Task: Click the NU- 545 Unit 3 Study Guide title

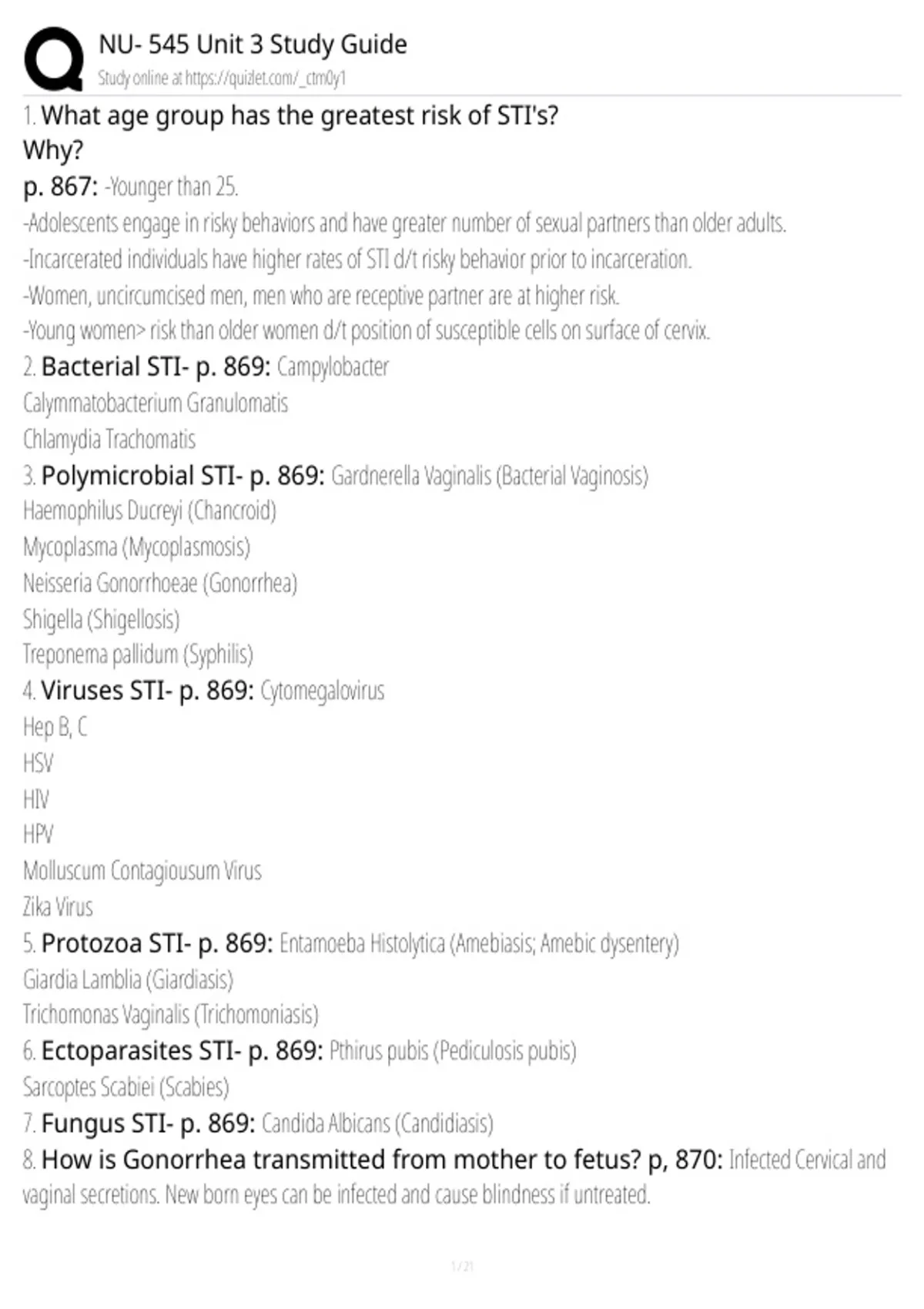Action: coord(253,45)
